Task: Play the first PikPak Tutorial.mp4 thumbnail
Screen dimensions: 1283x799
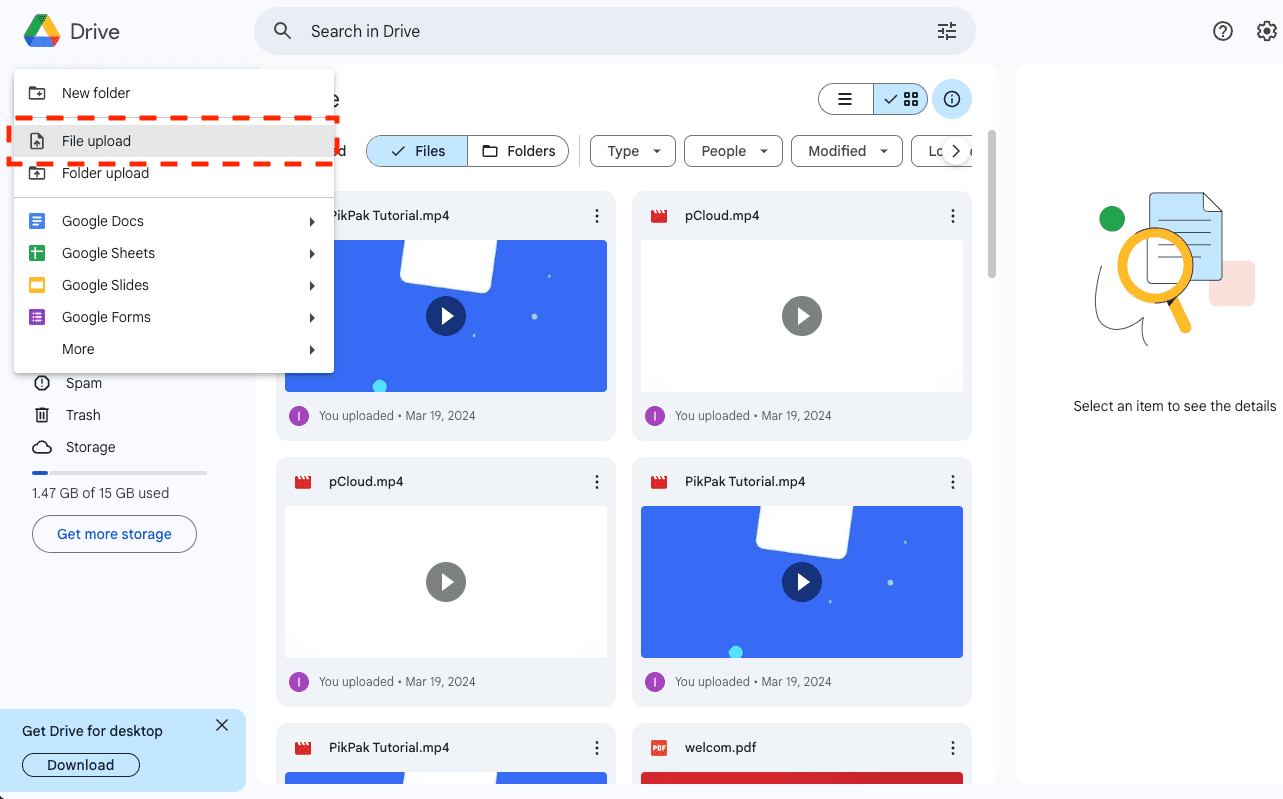Action: click(446, 316)
